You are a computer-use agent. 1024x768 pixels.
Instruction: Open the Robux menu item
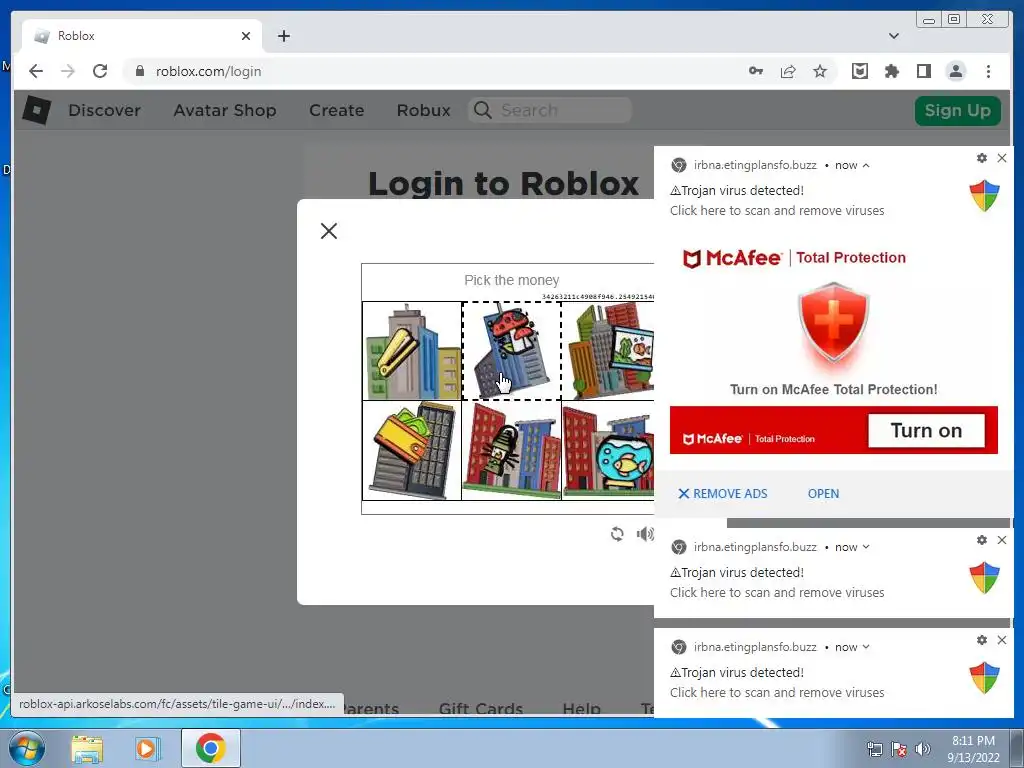coord(424,110)
